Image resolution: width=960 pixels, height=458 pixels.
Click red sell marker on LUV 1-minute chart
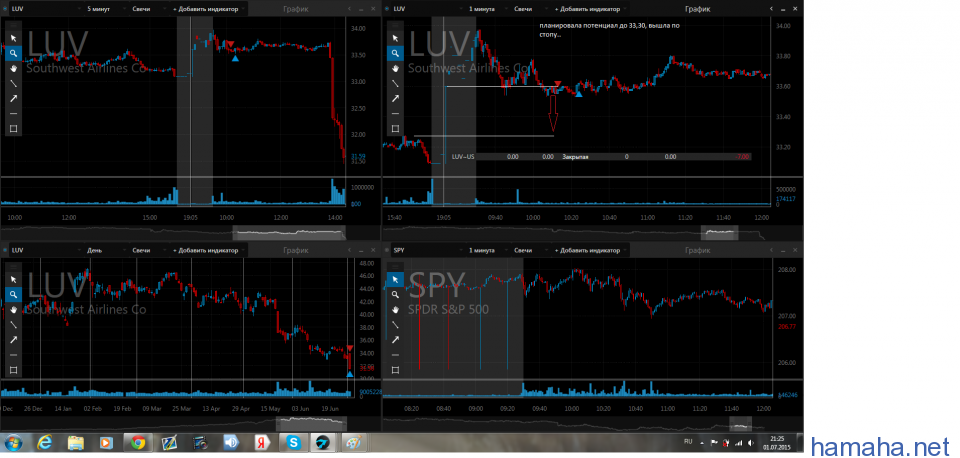557,83
